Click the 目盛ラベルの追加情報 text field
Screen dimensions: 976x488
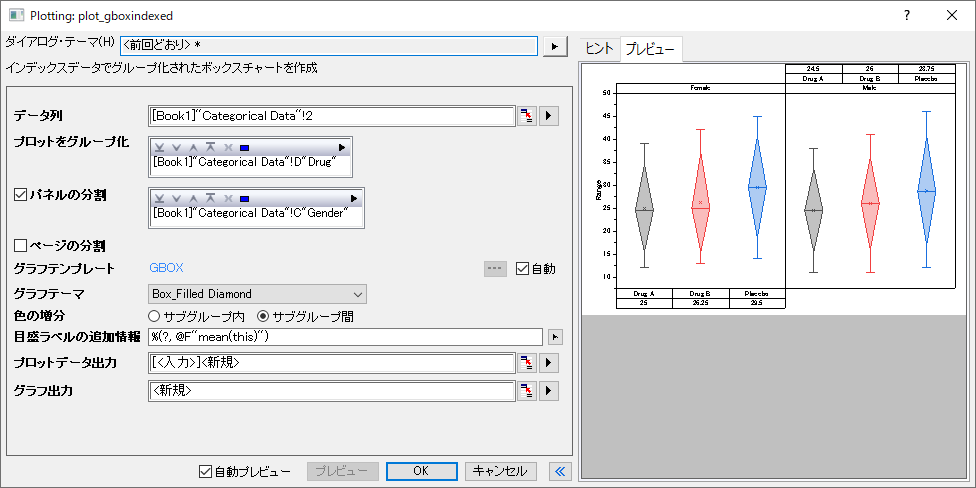(x=345, y=337)
